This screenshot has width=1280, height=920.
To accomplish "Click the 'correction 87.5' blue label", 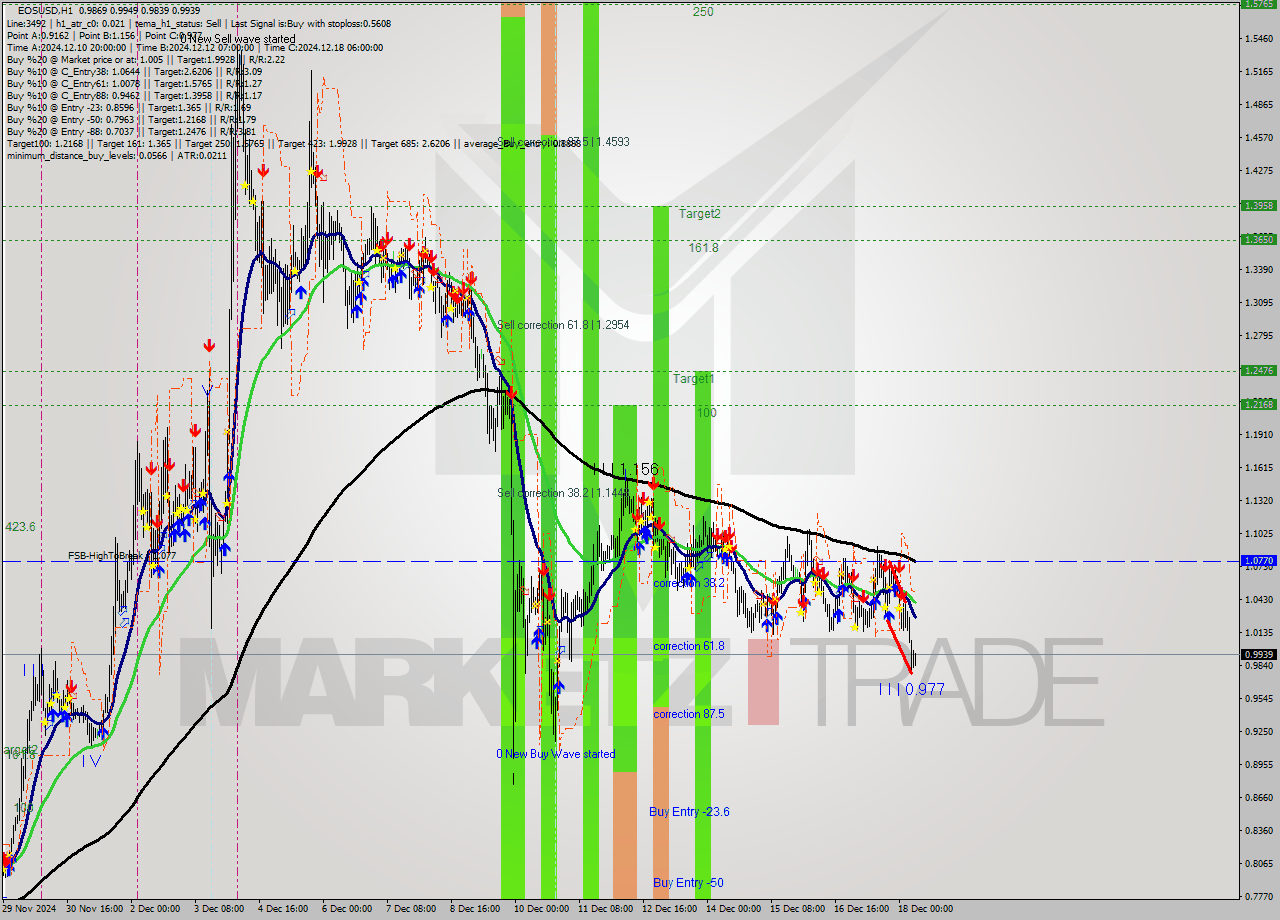I will (689, 714).
